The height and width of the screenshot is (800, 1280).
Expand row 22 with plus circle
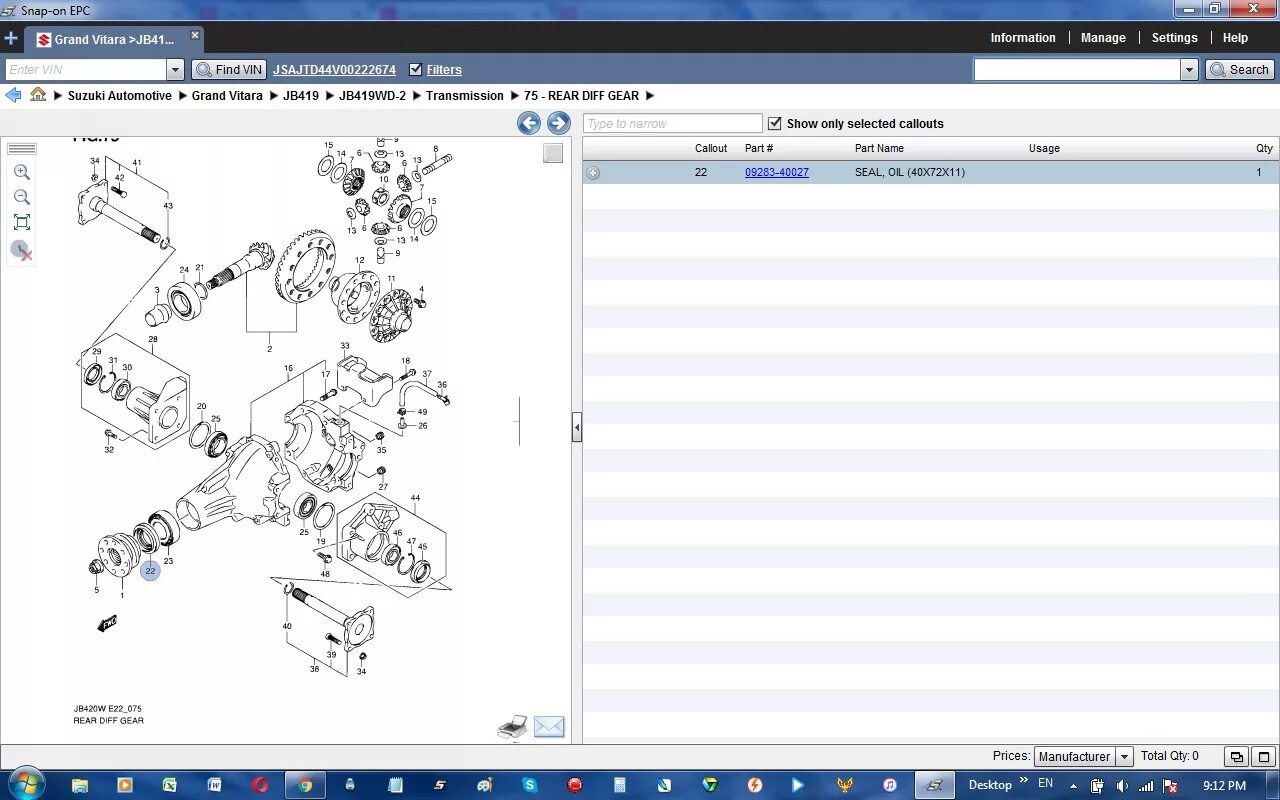coord(593,173)
